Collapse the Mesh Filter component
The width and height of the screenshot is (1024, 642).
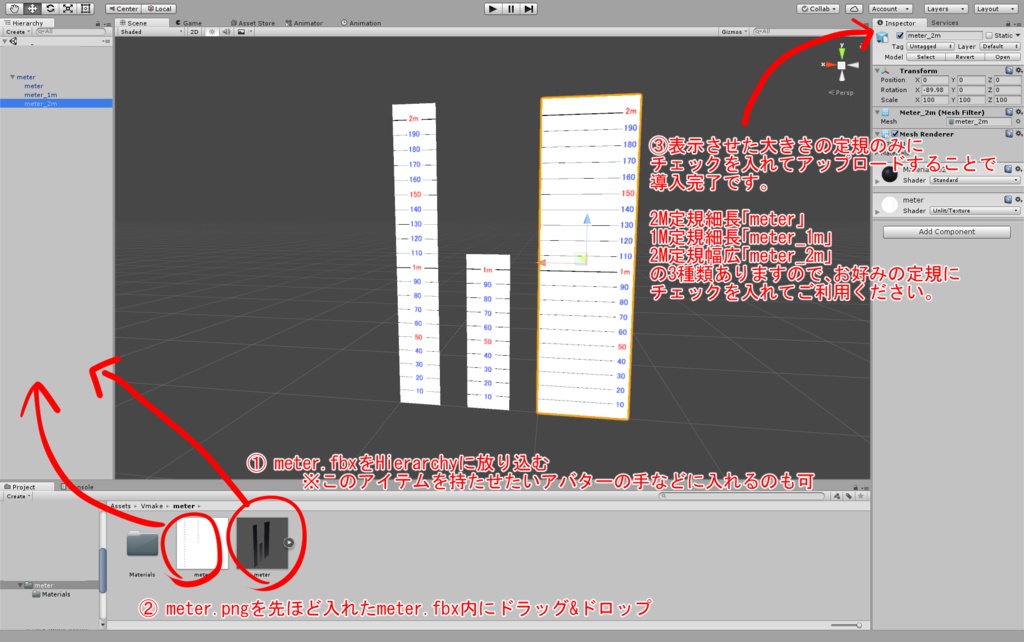[877, 112]
